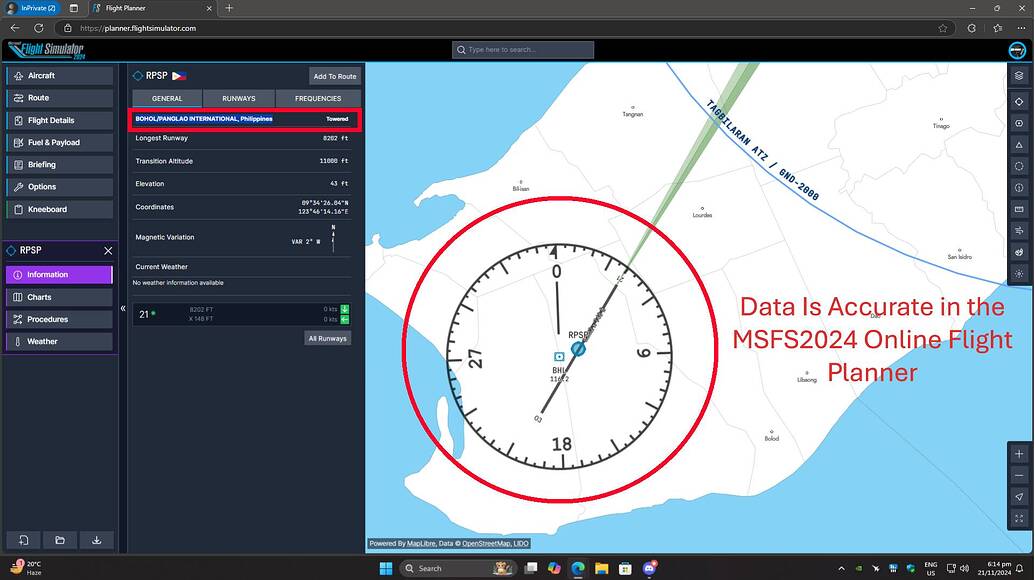This screenshot has height=580, width=1035.
Task: Click the green wind arrow beside 0 kts
Action: click(344, 320)
